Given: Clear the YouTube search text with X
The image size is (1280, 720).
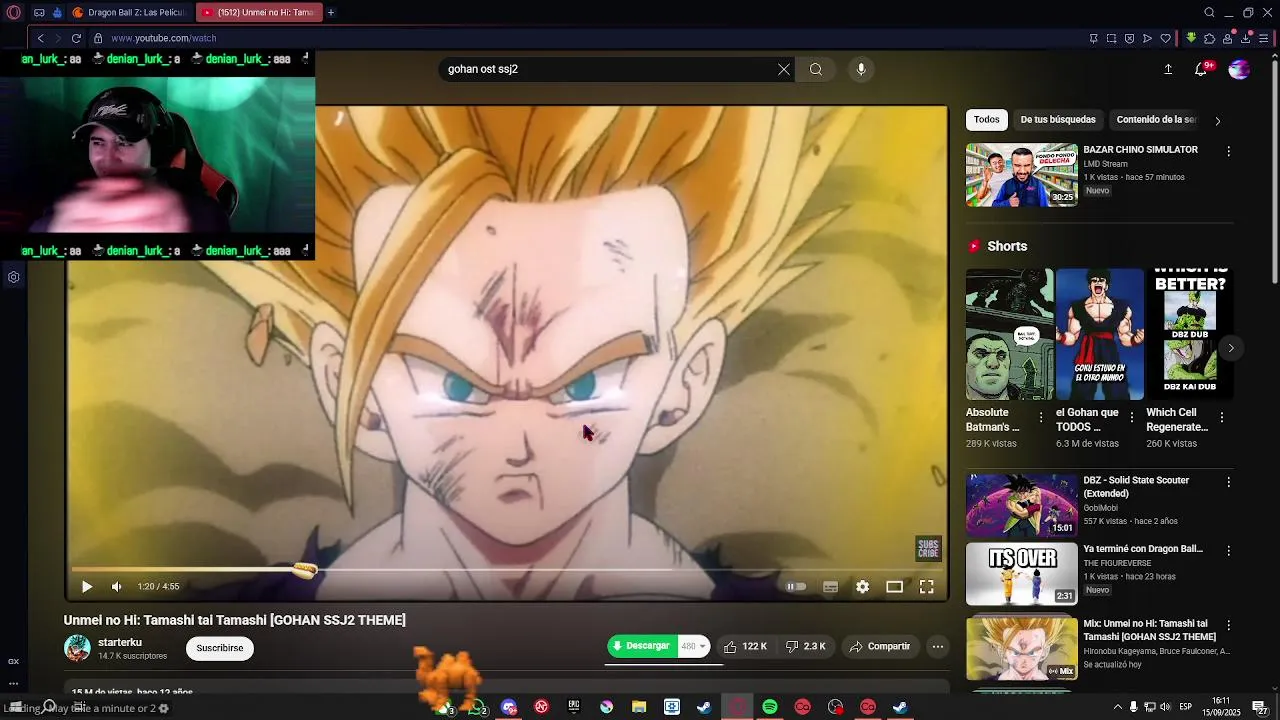Looking at the screenshot, I should click(x=784, y=69).
